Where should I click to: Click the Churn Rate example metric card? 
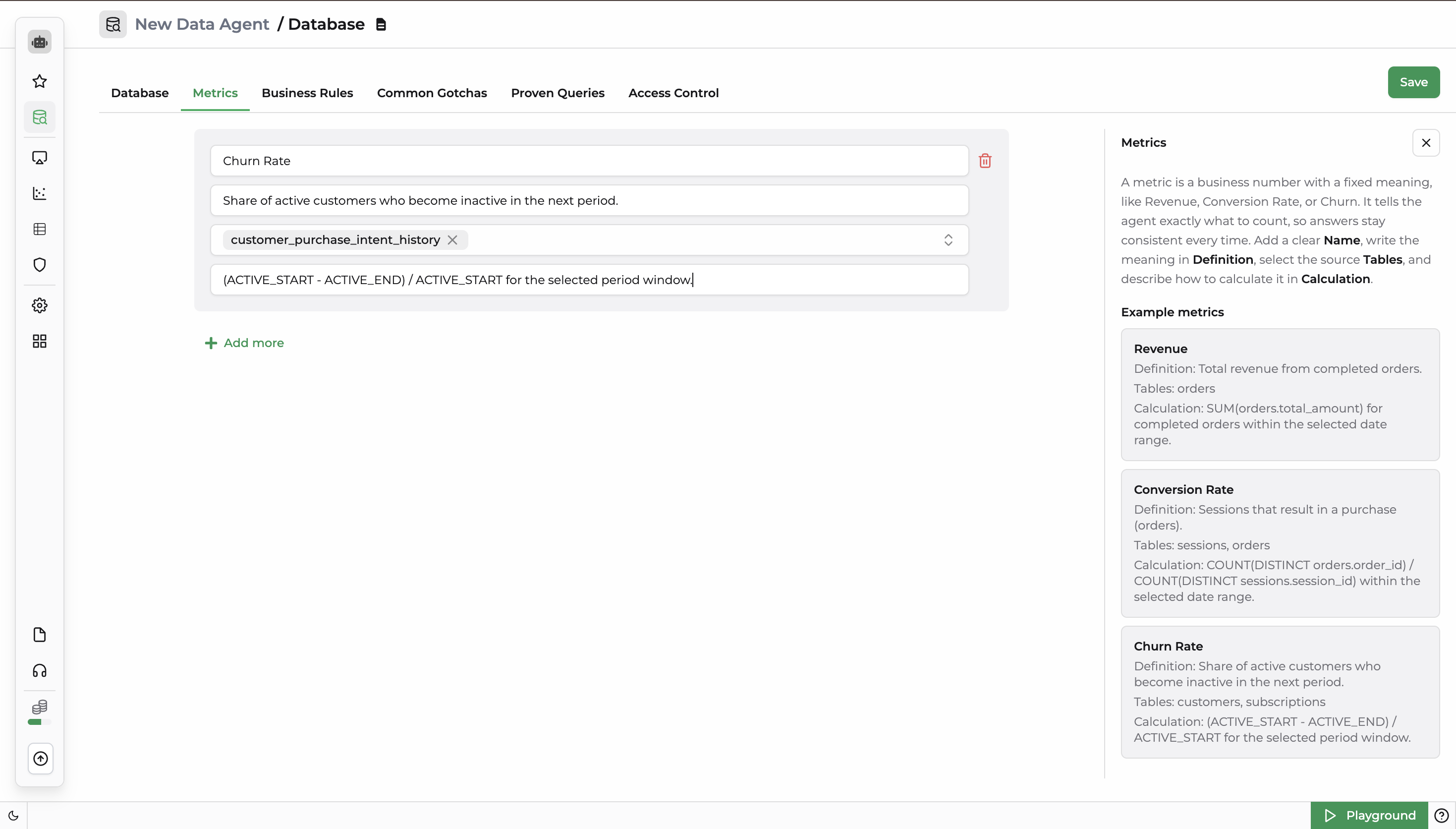tap(1280, 692)
